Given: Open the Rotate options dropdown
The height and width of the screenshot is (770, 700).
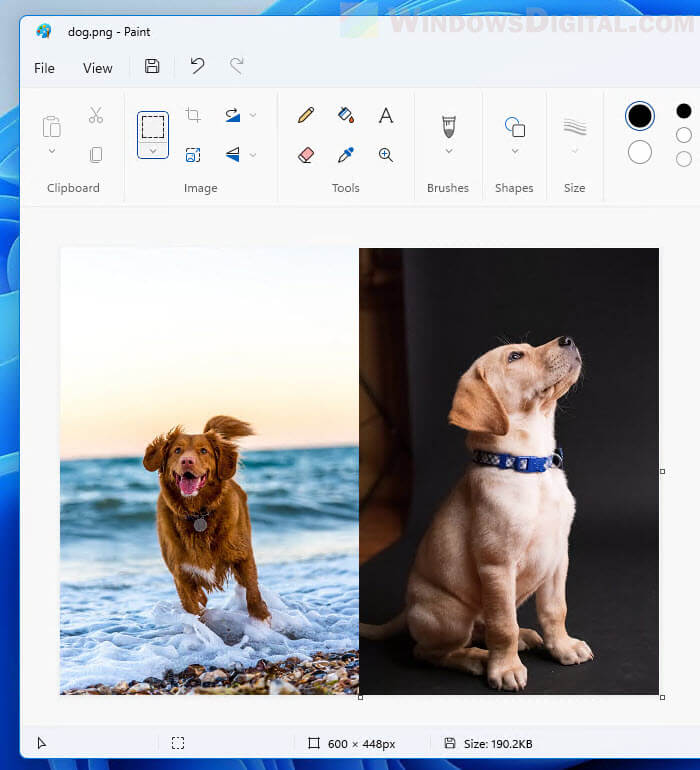Looking at the screenshot, I should [253, 115].
